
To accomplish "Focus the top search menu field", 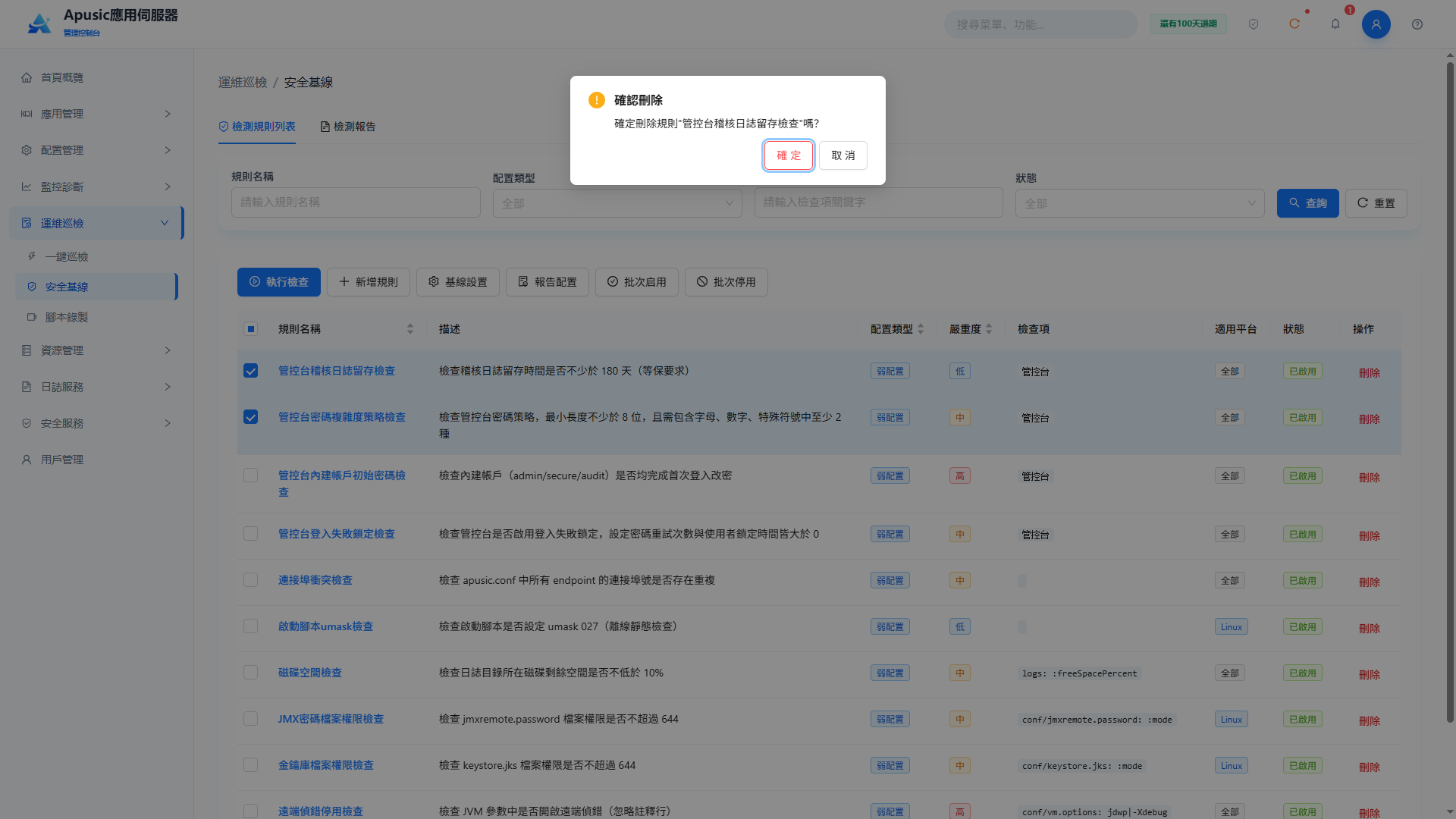I will coord(1040,24).
